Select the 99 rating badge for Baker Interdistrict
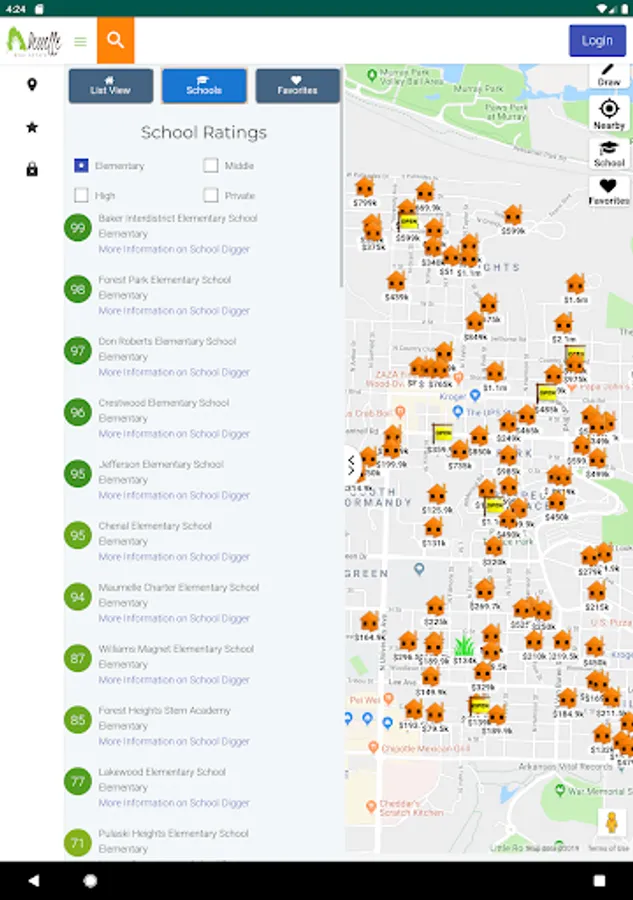 pos(77,228)
